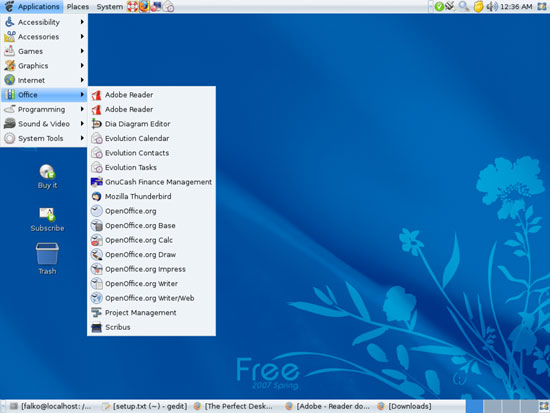The width and height of the screenshot is (550, 413).
Task: Click the search magnifier icon in tray
Action: [464, 6]
